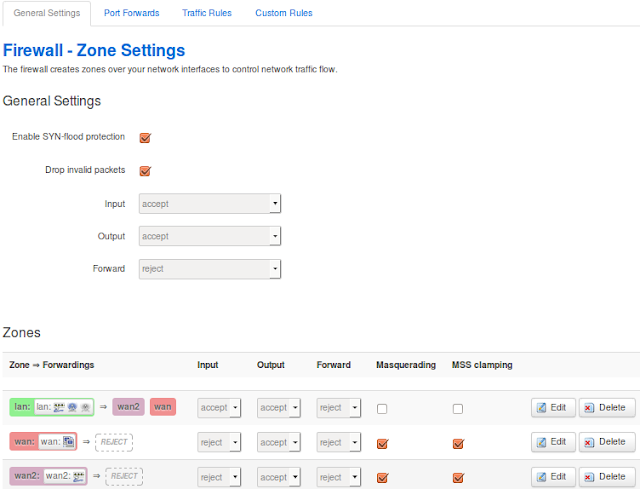Click the red wan forwarding badge in lan row
Screen dimensions: 640x489
(163, 407)
